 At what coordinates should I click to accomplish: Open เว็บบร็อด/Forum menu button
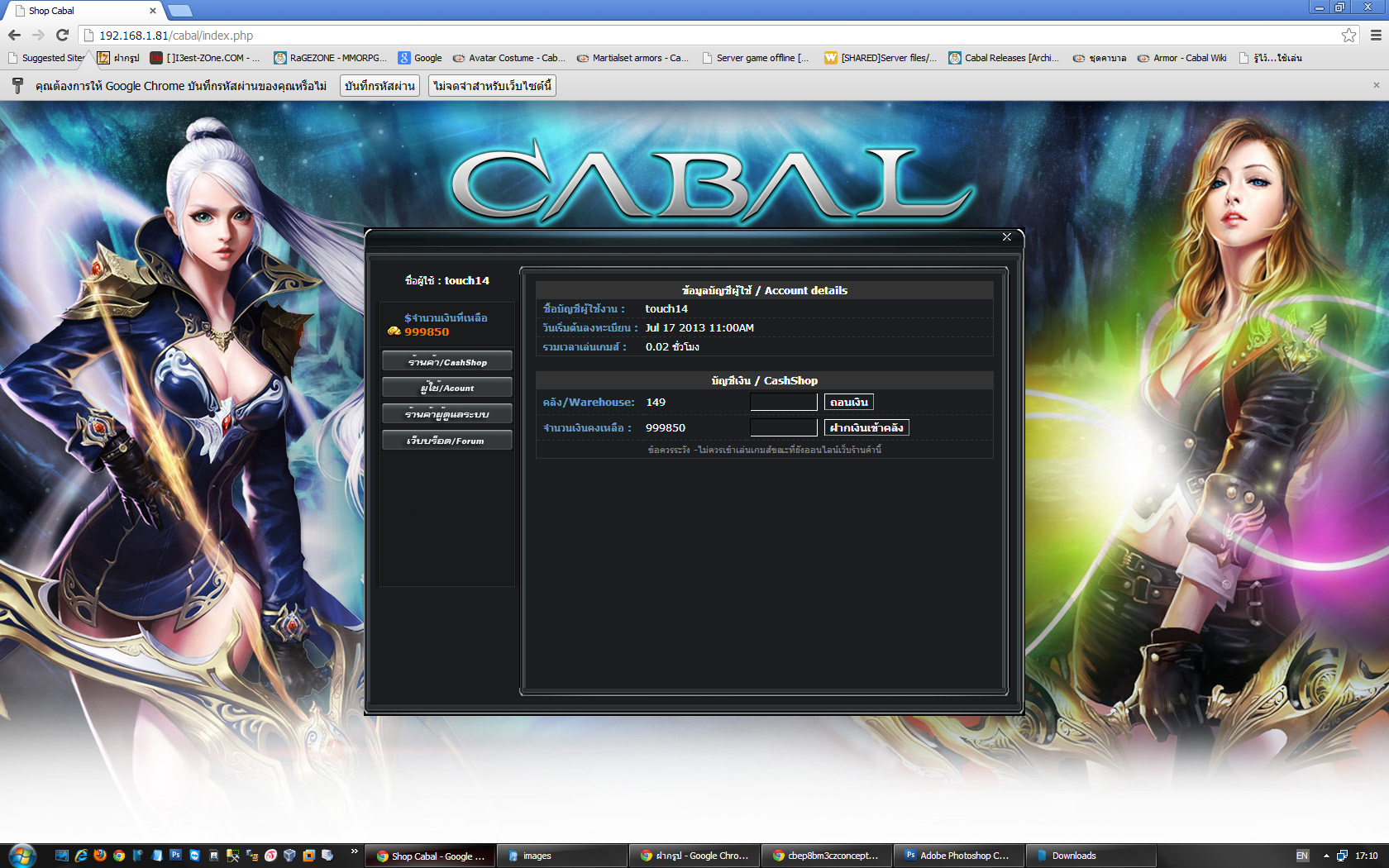(x=447, y=441)
